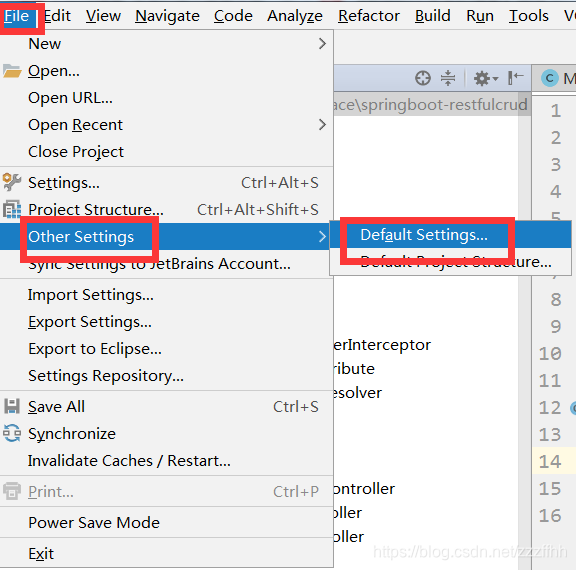This screenshot has height=570, width=576.
Task: Open the Navigate menu
Action: (167, 16)
